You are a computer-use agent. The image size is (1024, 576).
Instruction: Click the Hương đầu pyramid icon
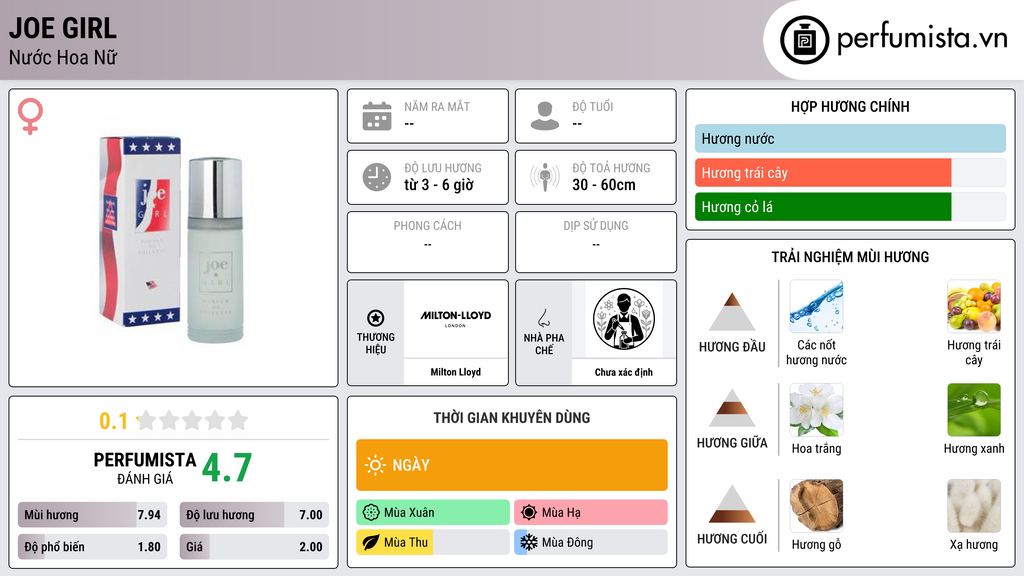[732, 312]
